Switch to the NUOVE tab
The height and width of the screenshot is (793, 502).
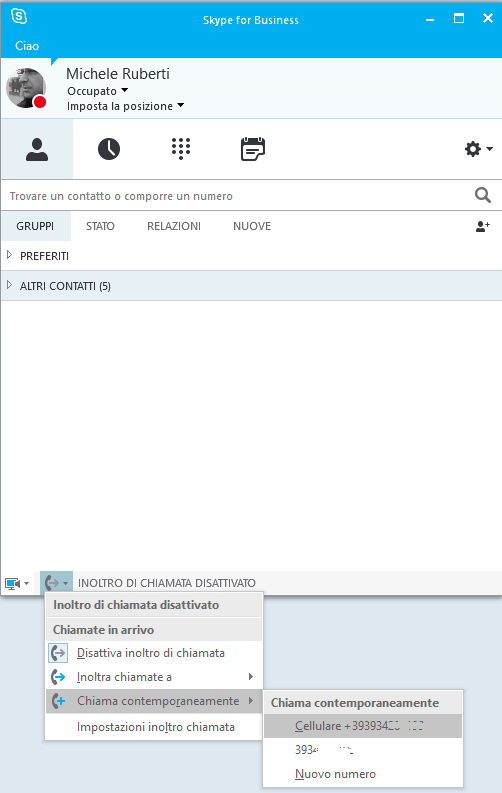coord(252,226)
